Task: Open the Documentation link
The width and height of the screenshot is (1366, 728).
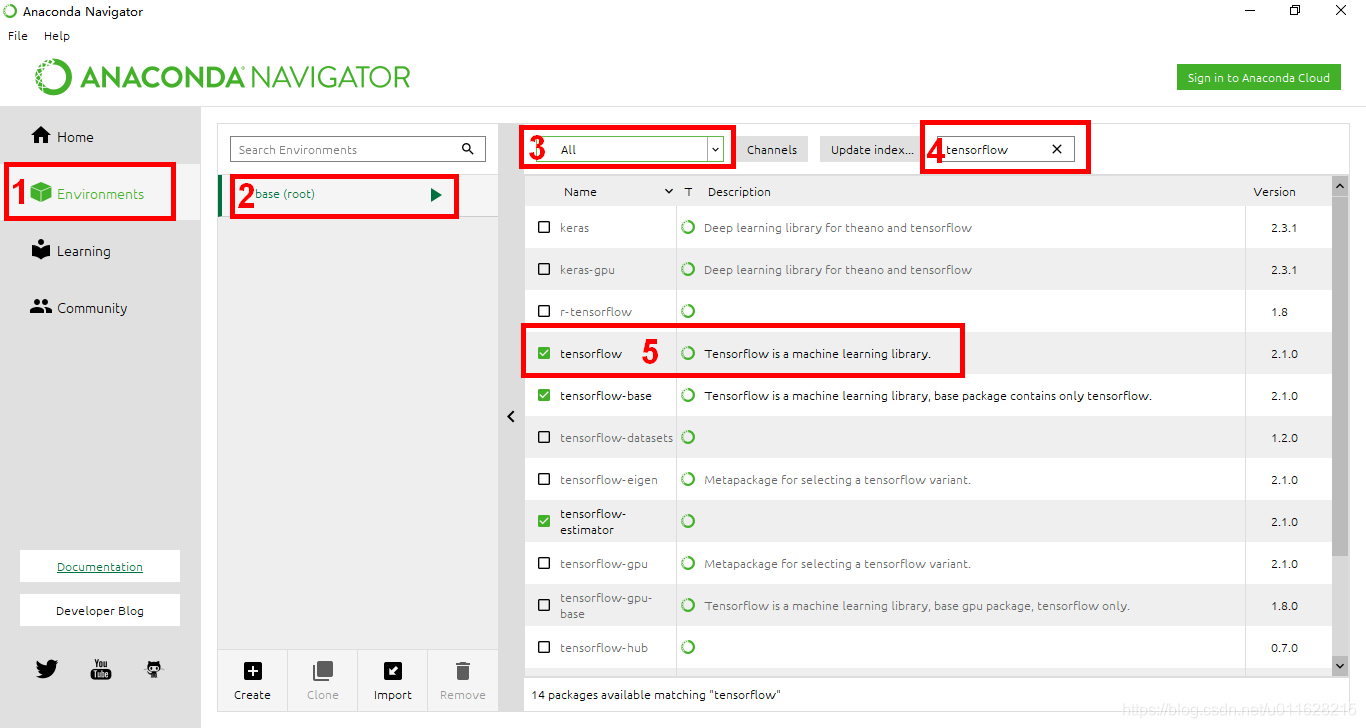Action: pyautogui.click(x=100, y=566)
